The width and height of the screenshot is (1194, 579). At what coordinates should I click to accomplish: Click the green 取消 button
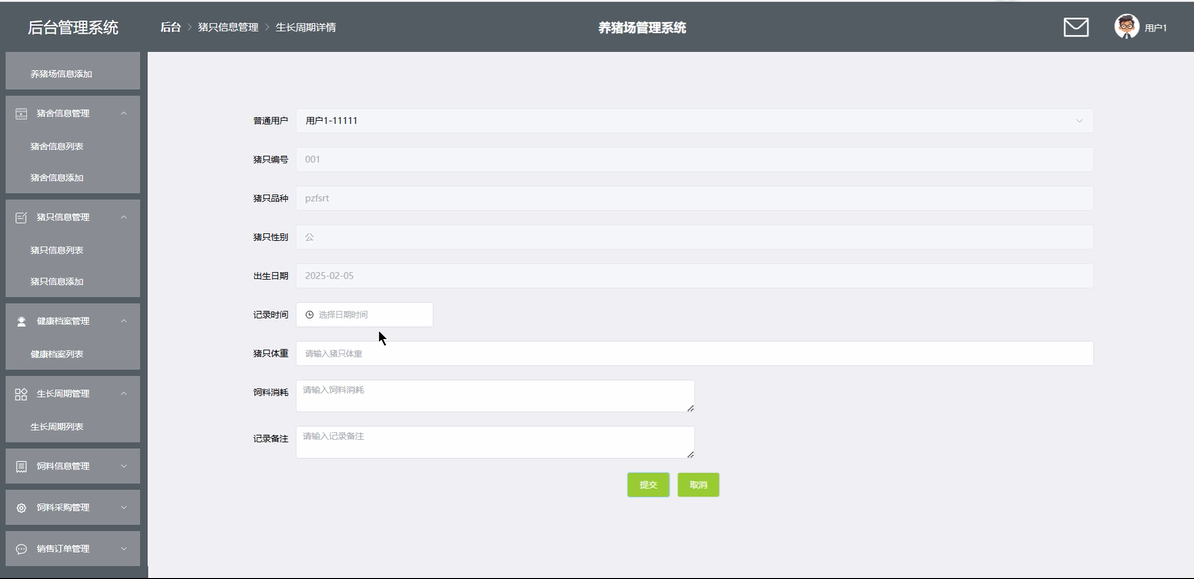[698, 485]
